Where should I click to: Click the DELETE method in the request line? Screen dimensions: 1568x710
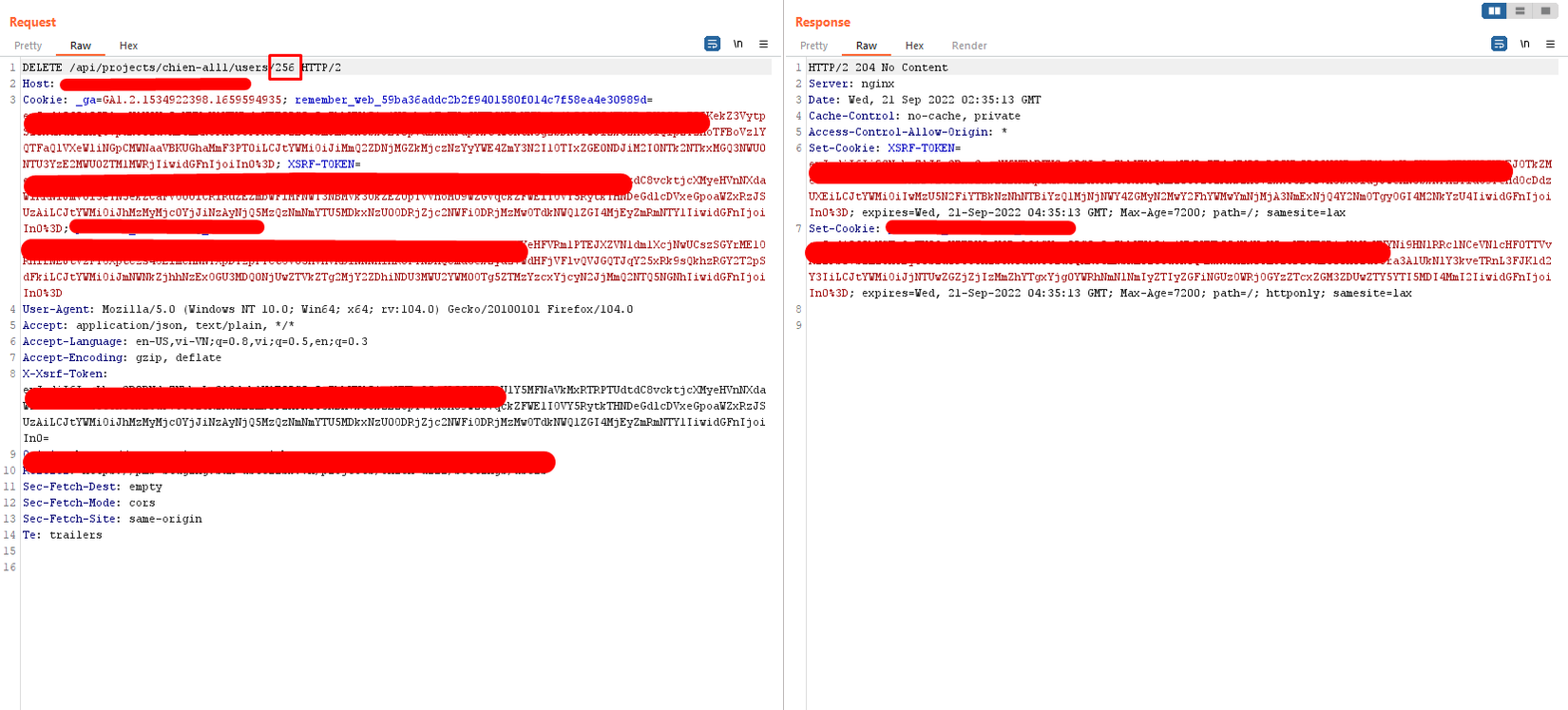coord(43,67)
